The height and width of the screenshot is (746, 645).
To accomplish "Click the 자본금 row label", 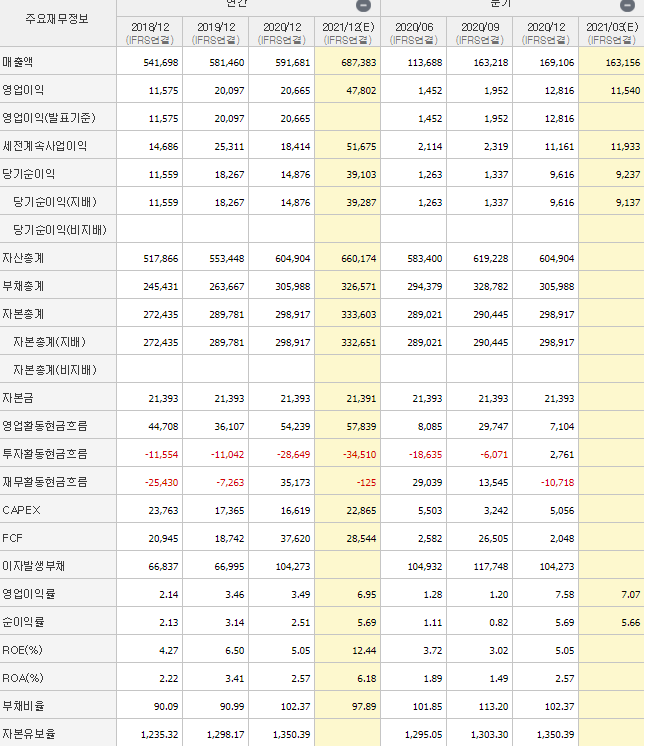I will point(18,398).
